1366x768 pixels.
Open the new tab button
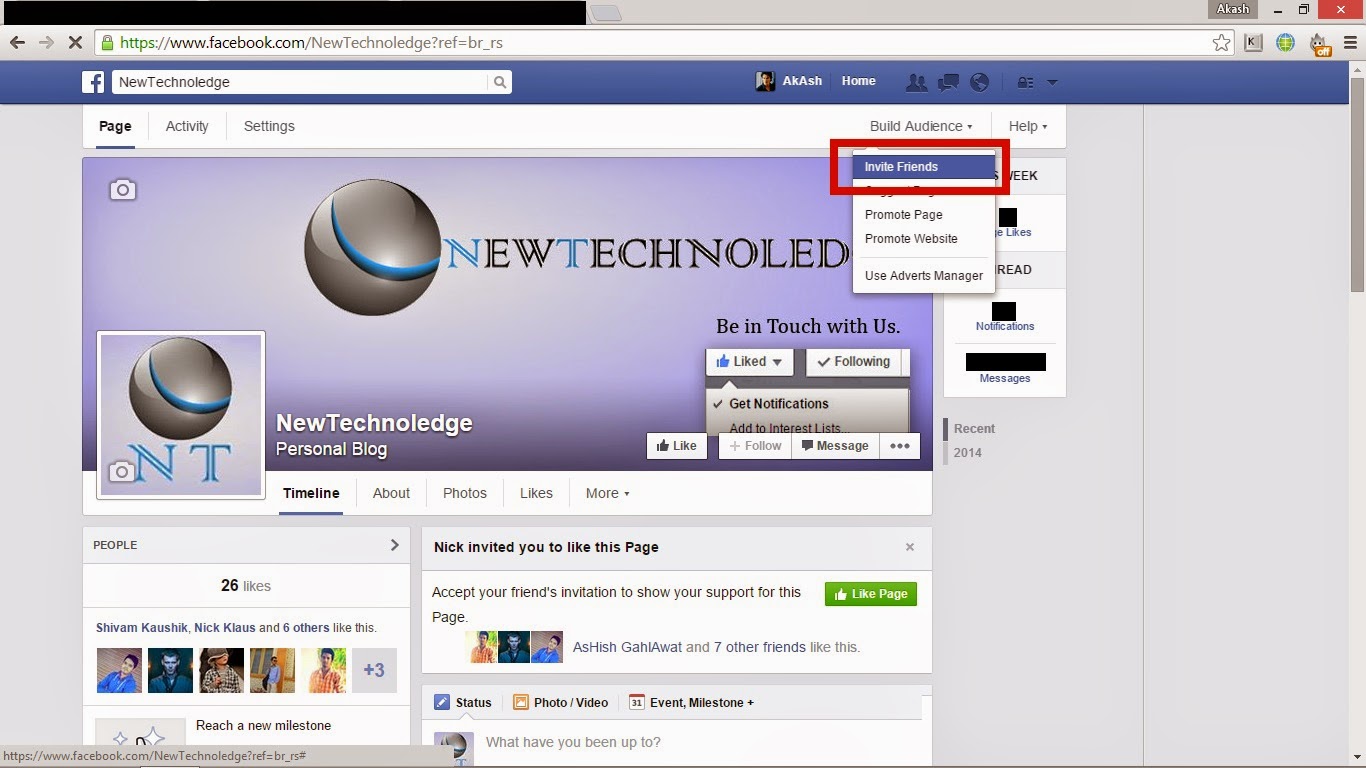(606, 13)
